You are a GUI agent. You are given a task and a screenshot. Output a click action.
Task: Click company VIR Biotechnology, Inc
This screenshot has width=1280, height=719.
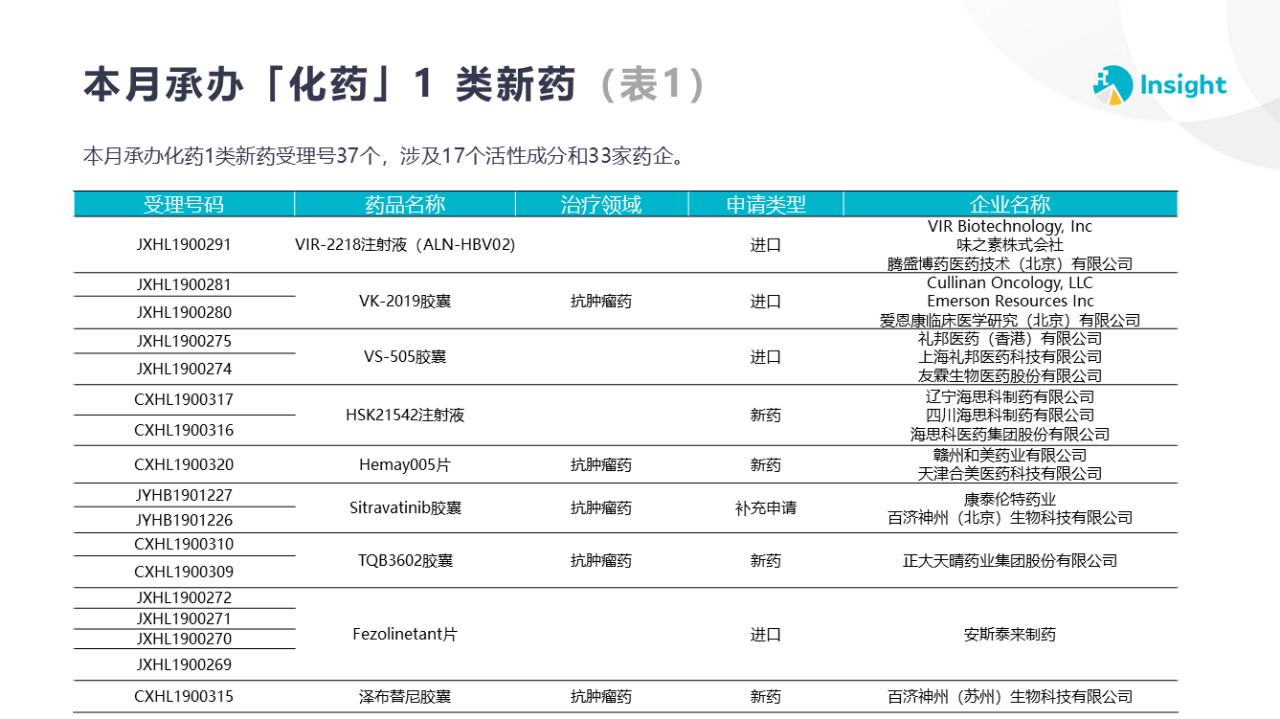coord(1010,227)
